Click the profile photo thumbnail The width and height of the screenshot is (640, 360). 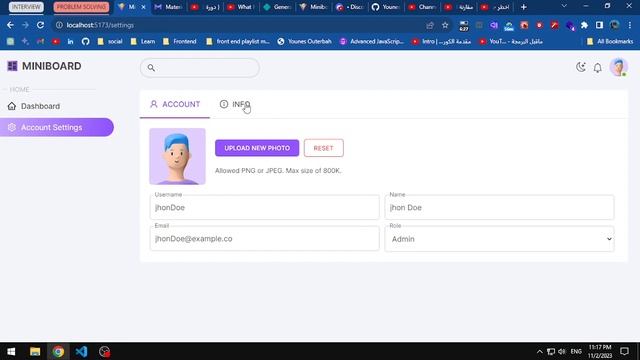[x=177, y=156]
